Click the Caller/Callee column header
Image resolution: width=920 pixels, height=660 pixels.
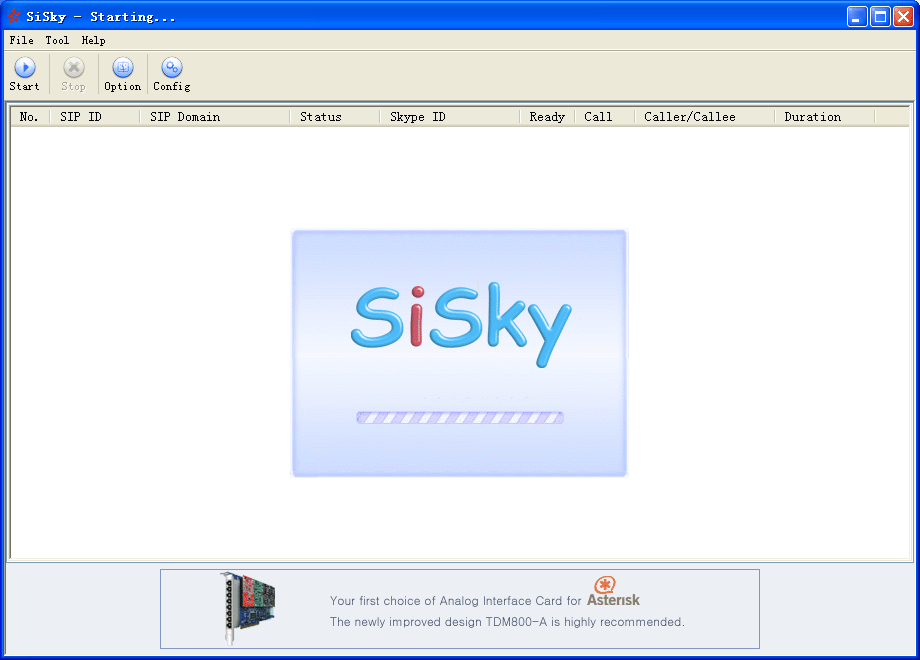pos(705,117)
